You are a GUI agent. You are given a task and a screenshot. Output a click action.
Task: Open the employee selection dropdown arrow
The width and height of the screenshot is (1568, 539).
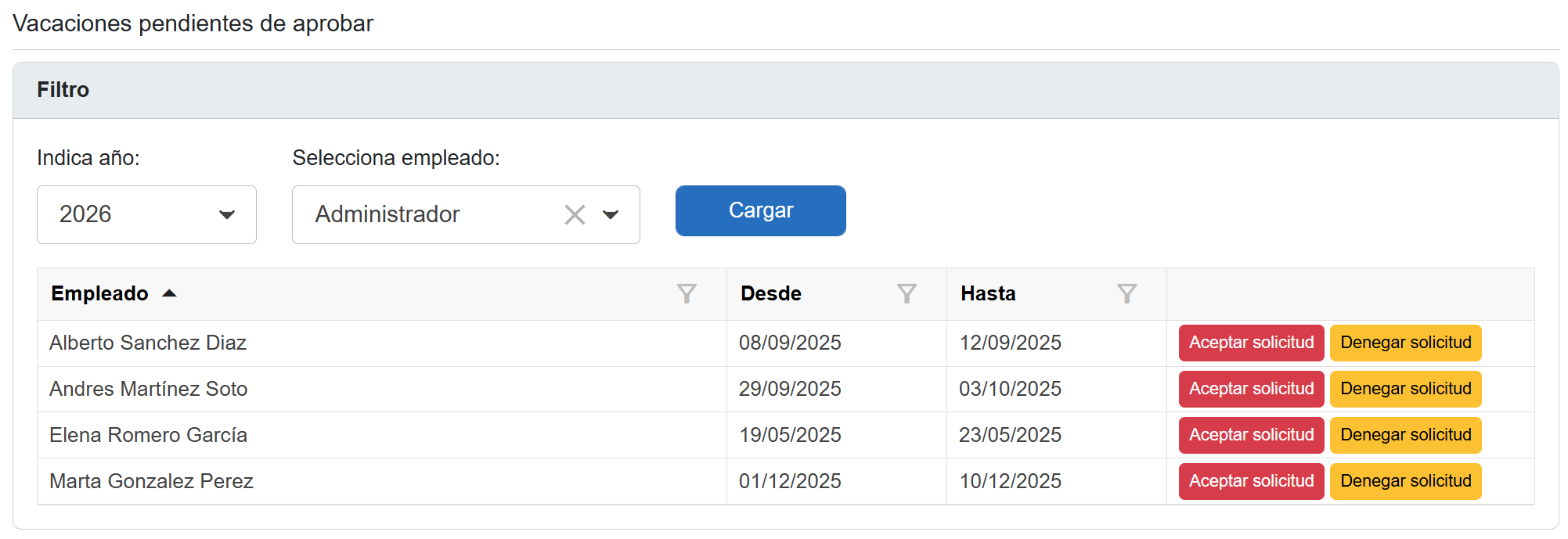[611, 214]
